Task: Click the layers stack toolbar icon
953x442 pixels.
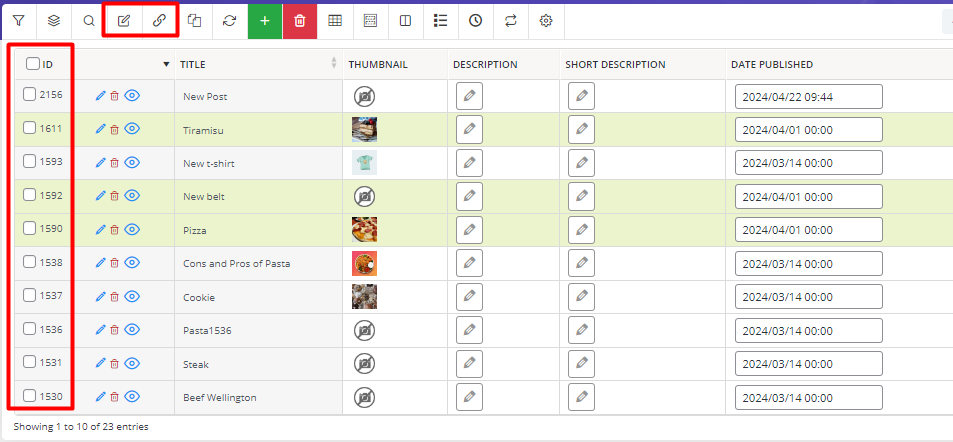Action: (x=54, y=21)
